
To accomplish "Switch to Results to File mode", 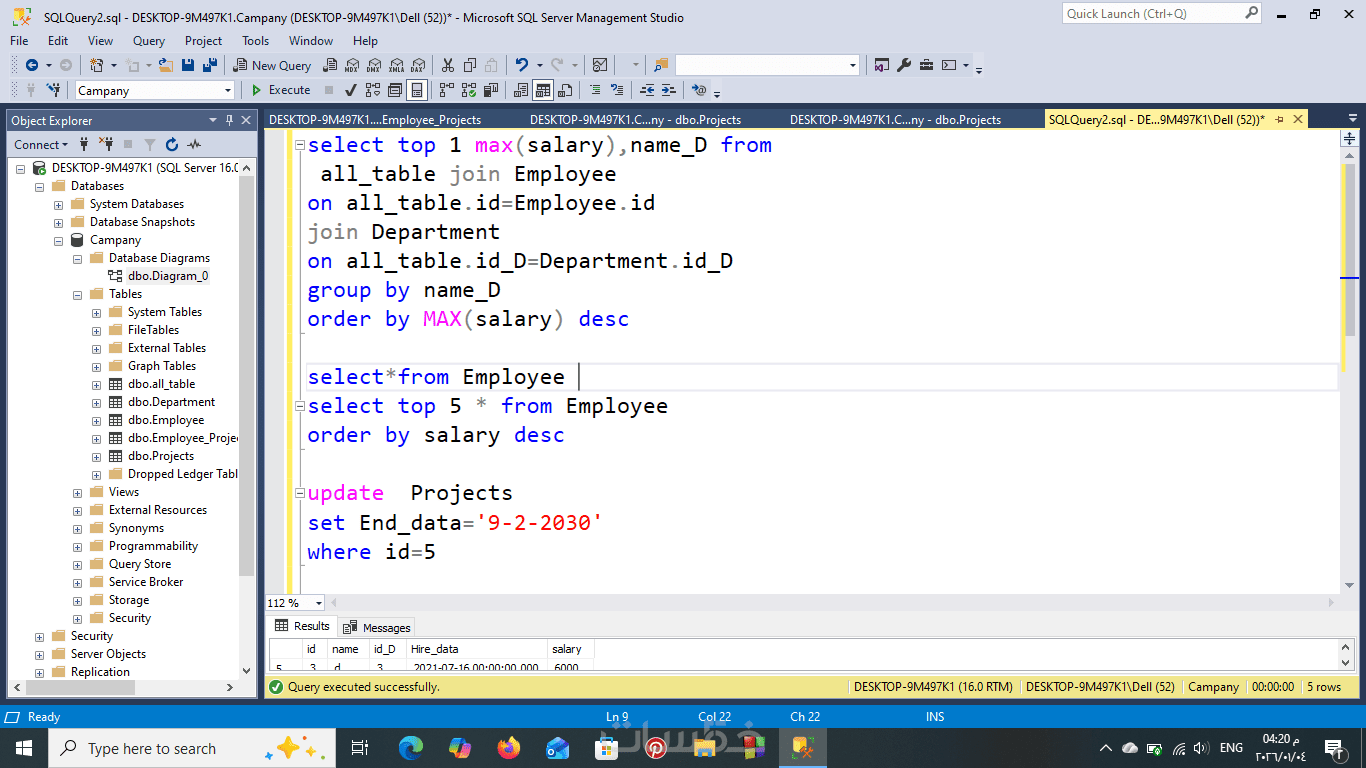I will [565, 90].
